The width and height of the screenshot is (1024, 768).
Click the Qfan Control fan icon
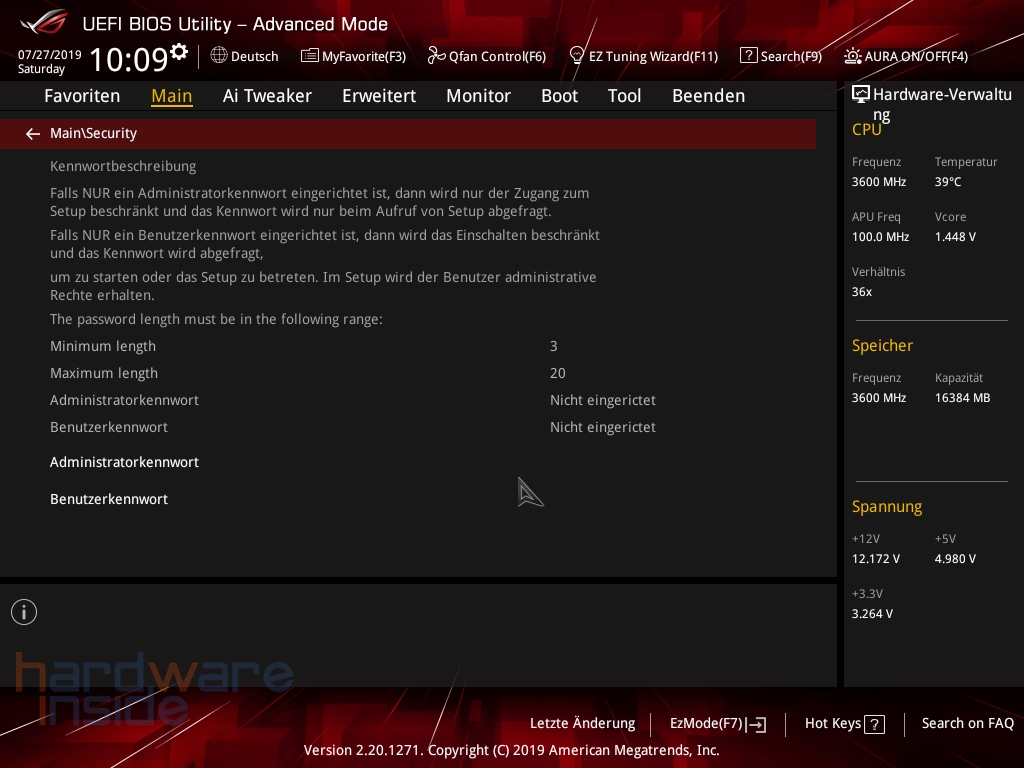pyautogui.click(x=436, y=56)
